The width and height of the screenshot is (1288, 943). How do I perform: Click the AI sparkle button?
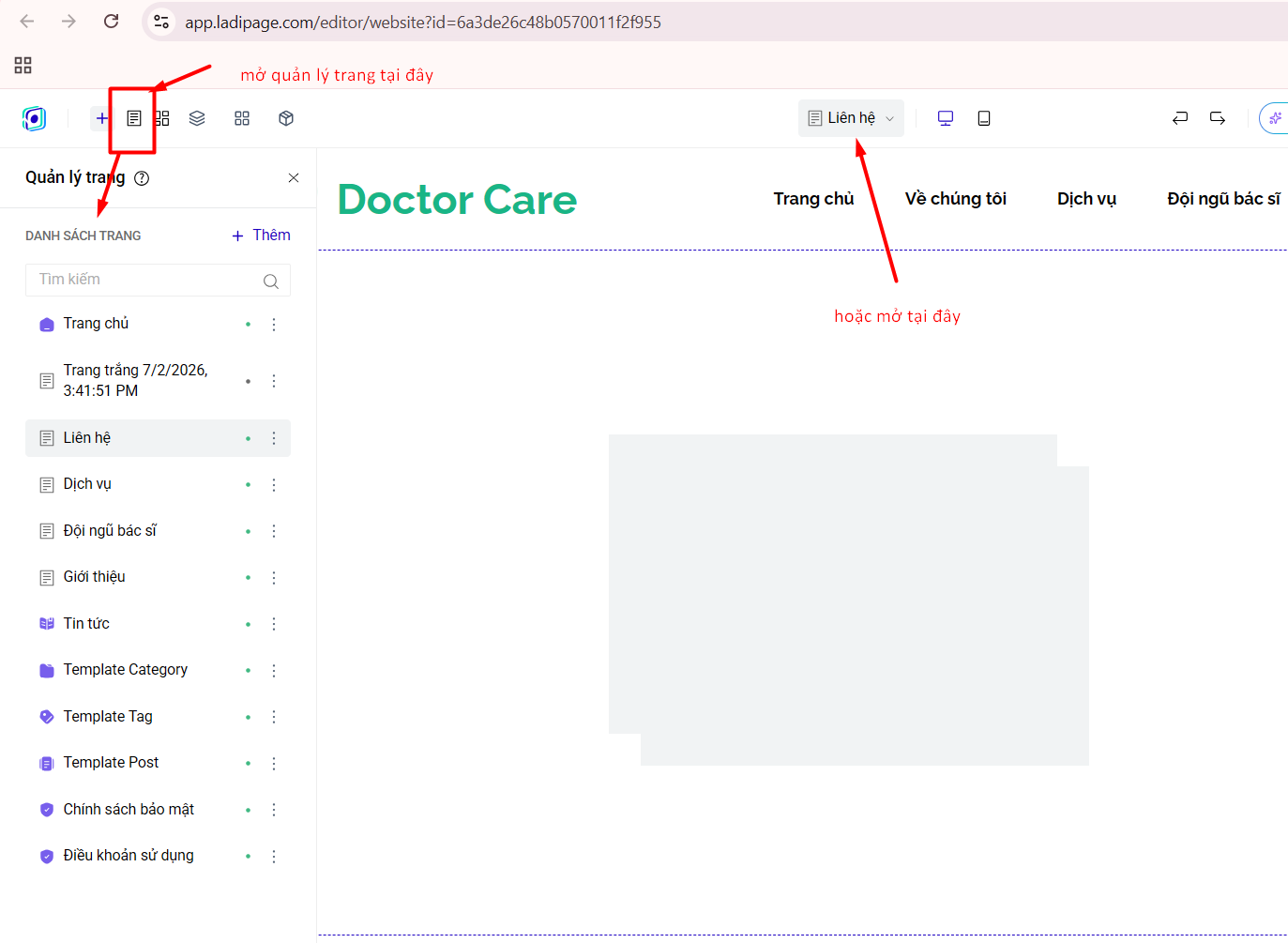coord(1275,118)
